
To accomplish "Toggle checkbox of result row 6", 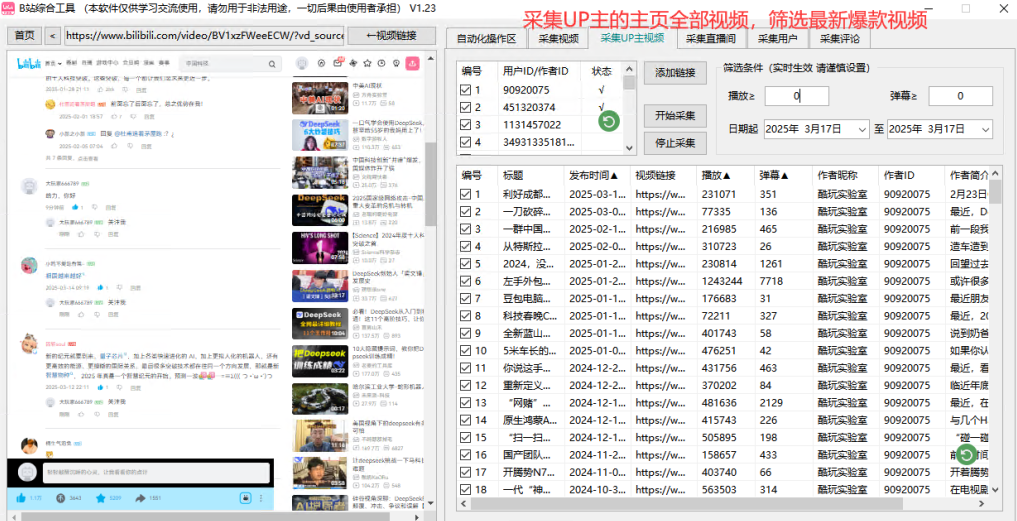I will 465,281.
